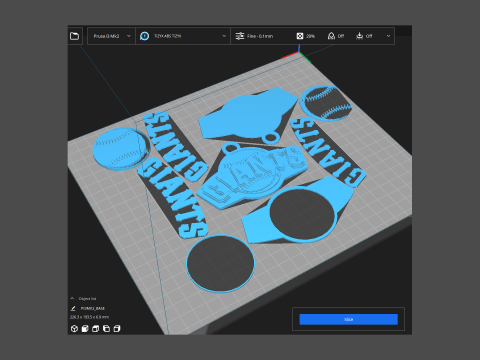Image resolution: width=480 pixels, height=360 pixels.
Task: Click the infill density icon
Action: [x=300, y=36]
